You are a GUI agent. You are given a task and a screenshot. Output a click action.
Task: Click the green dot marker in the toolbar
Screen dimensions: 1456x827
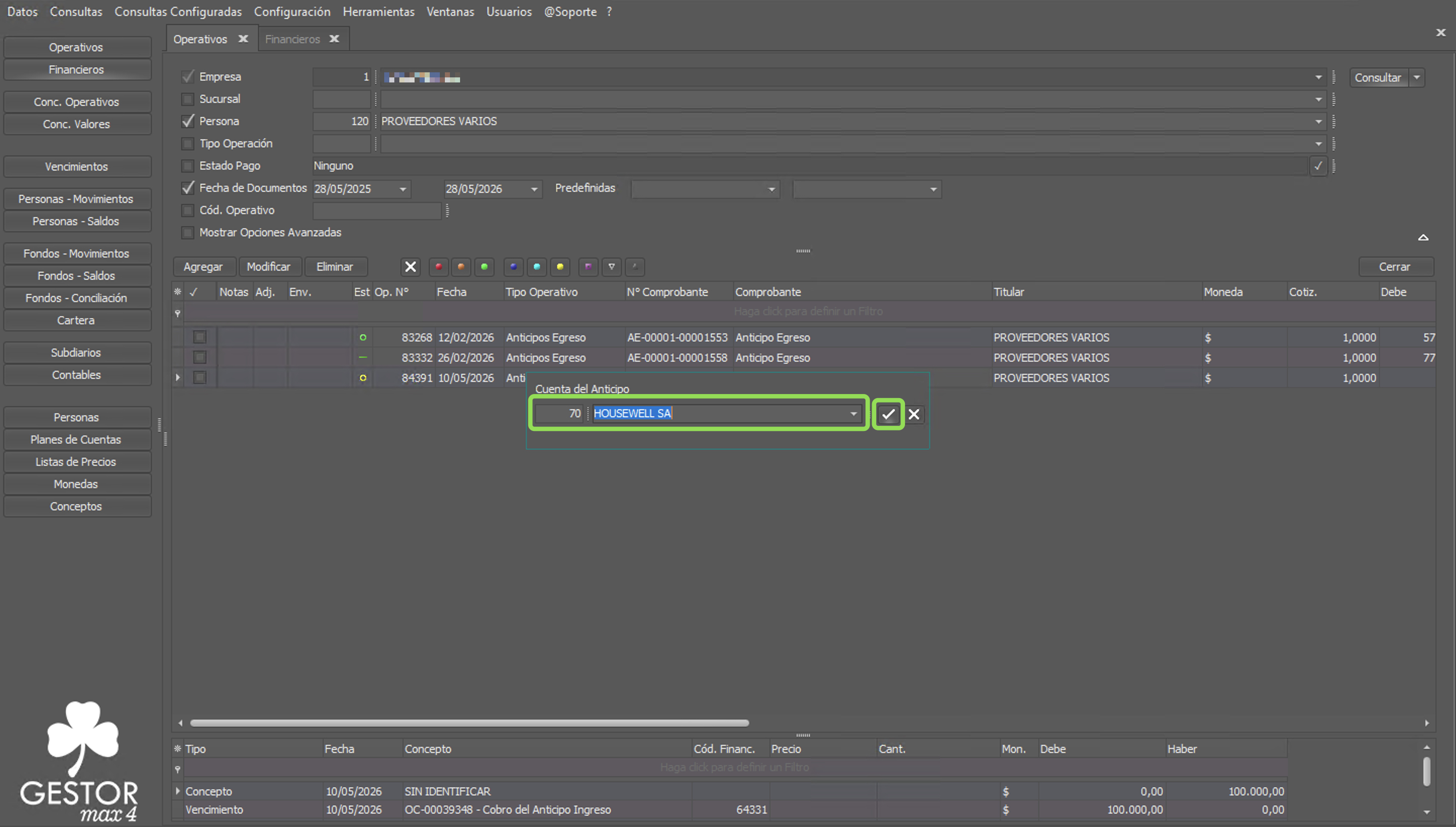[484, 267]
